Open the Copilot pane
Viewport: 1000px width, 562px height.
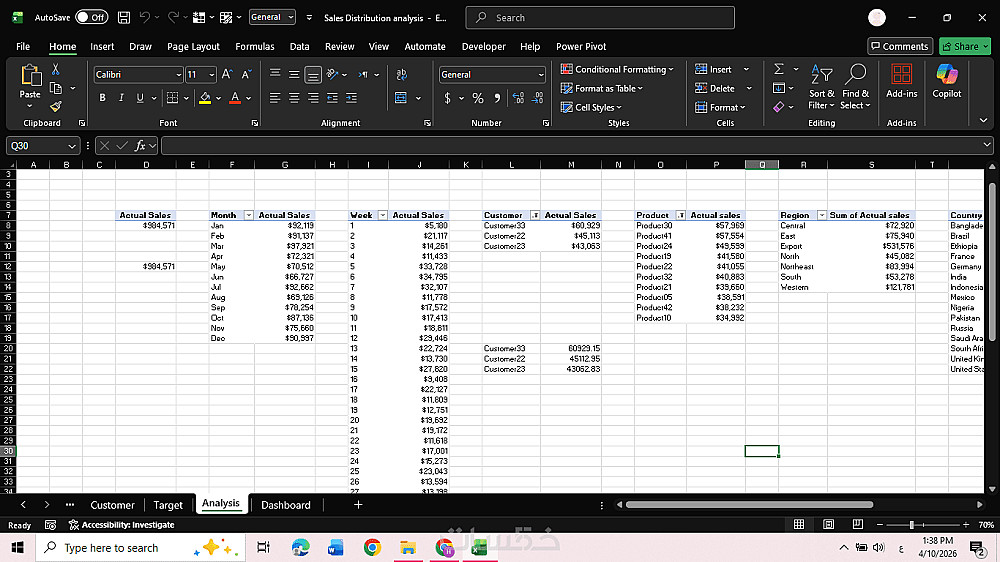click(946, 81)
